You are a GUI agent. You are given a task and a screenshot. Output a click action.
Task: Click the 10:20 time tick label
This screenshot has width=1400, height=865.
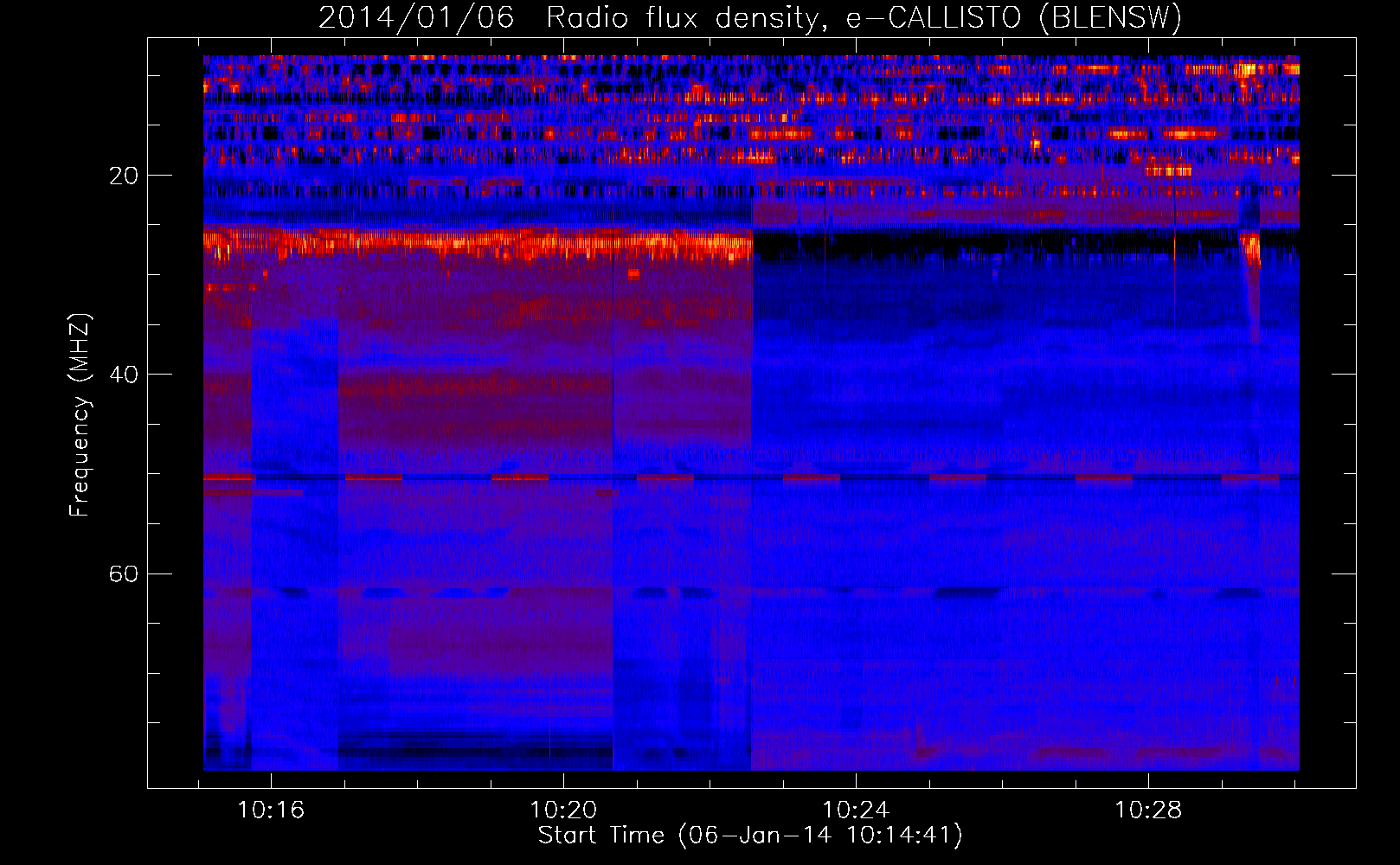pyautogui.click(x=563, y=811)
